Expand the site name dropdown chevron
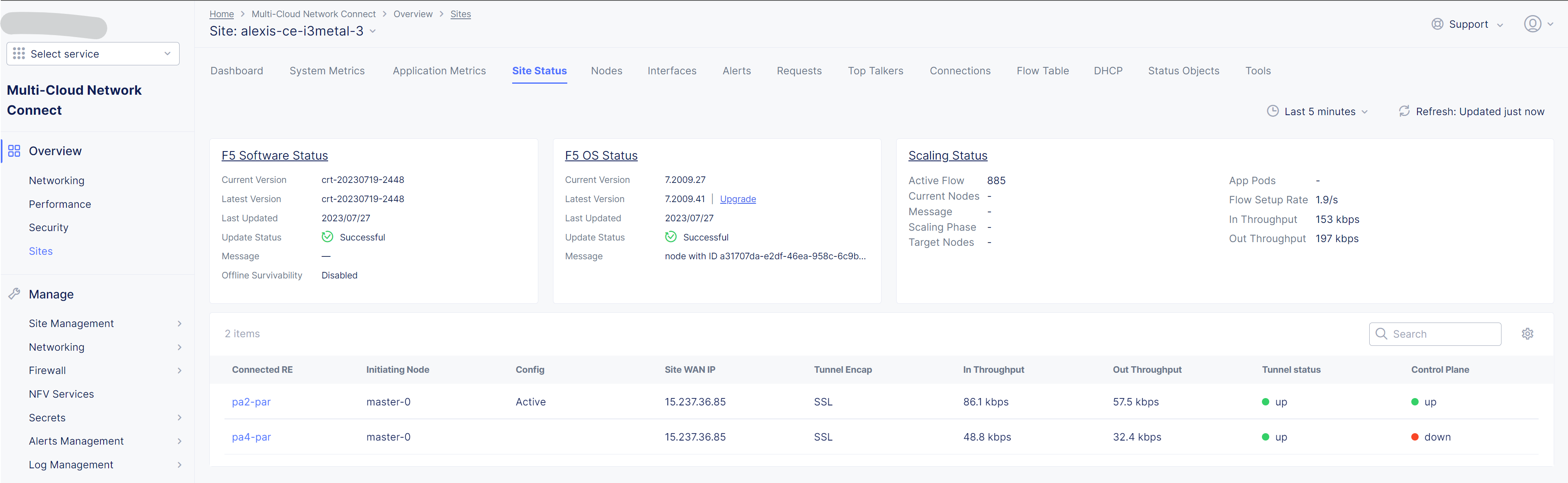The width and height of the screenshot is (1568, 483). coord(373,31)
